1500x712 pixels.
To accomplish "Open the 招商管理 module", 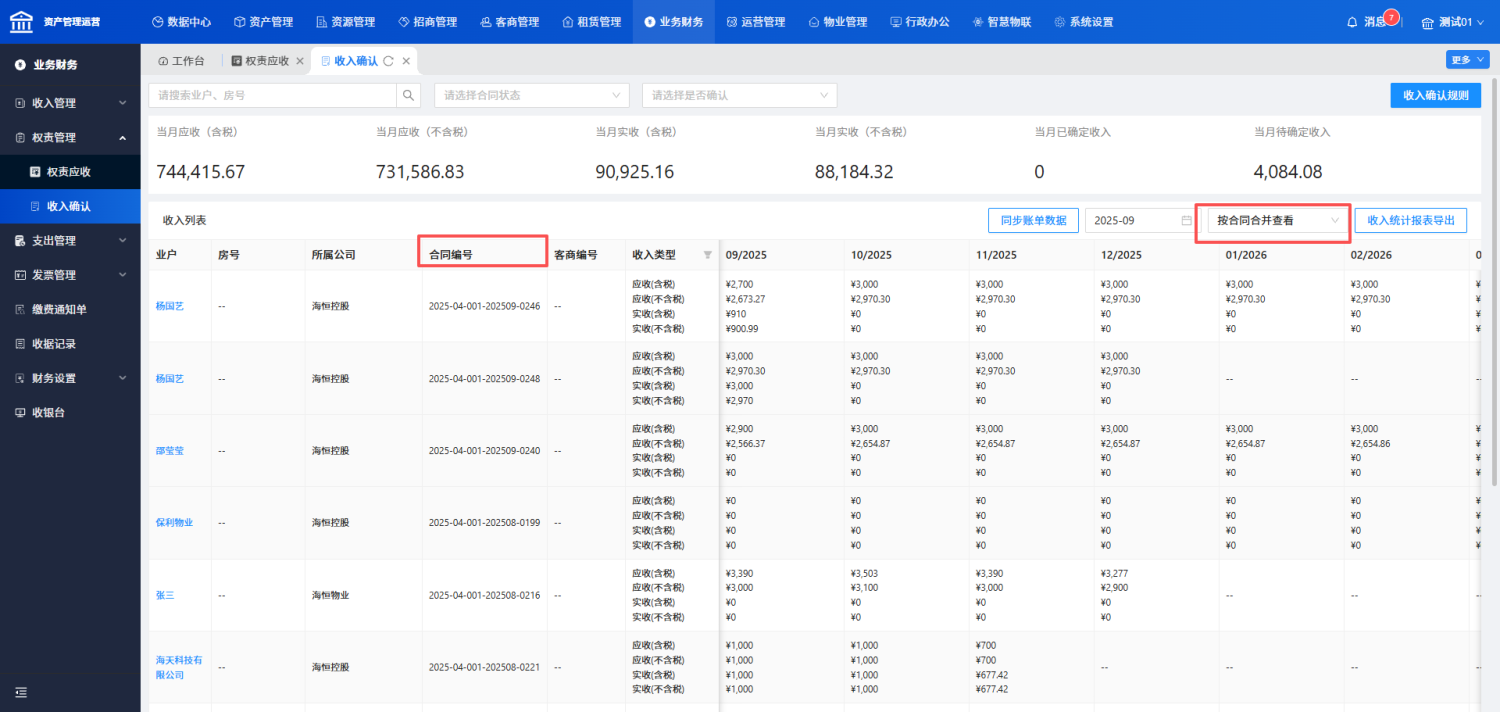I will point(427,22).
